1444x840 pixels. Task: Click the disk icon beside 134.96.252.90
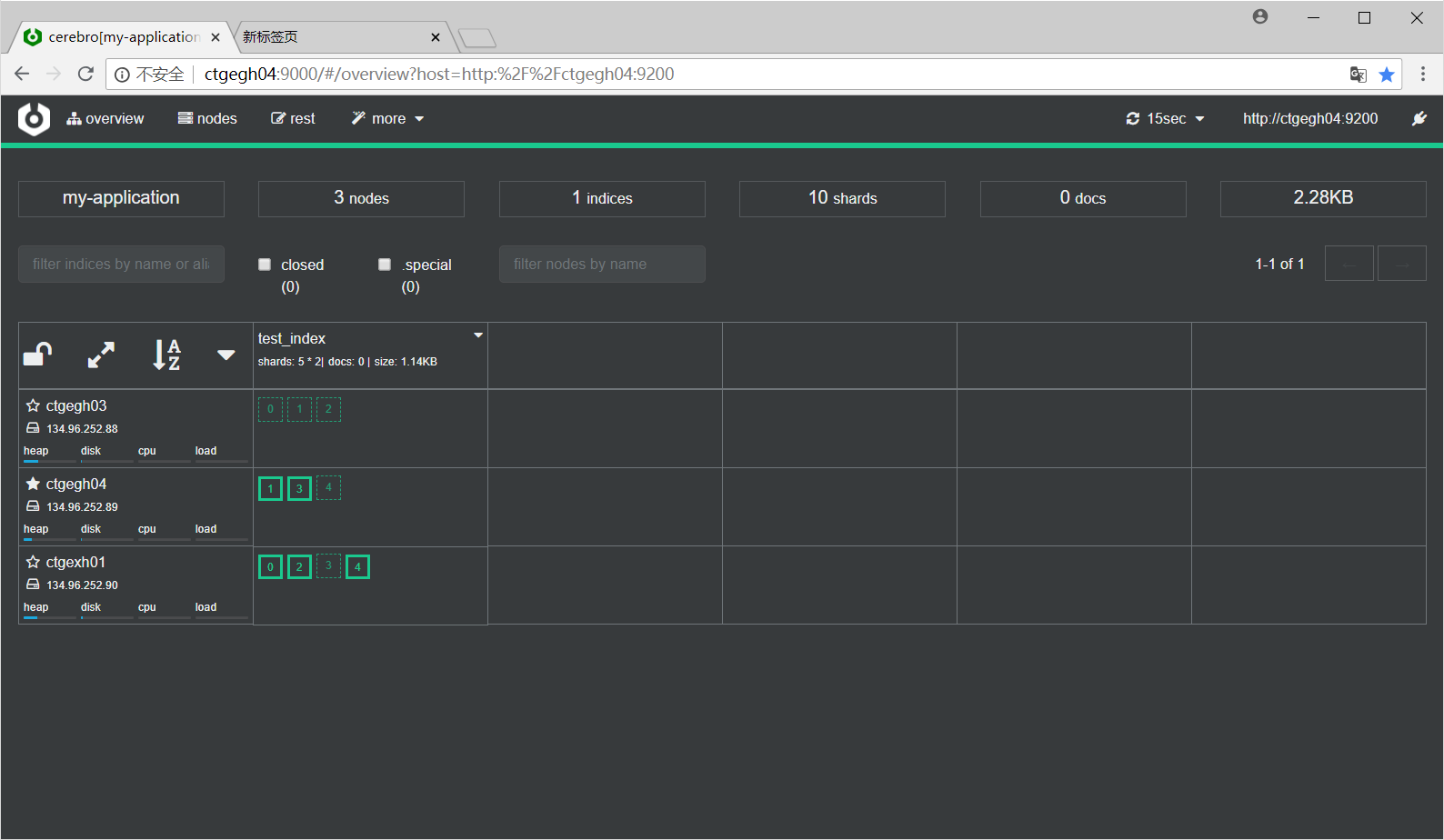click(33, 585)
